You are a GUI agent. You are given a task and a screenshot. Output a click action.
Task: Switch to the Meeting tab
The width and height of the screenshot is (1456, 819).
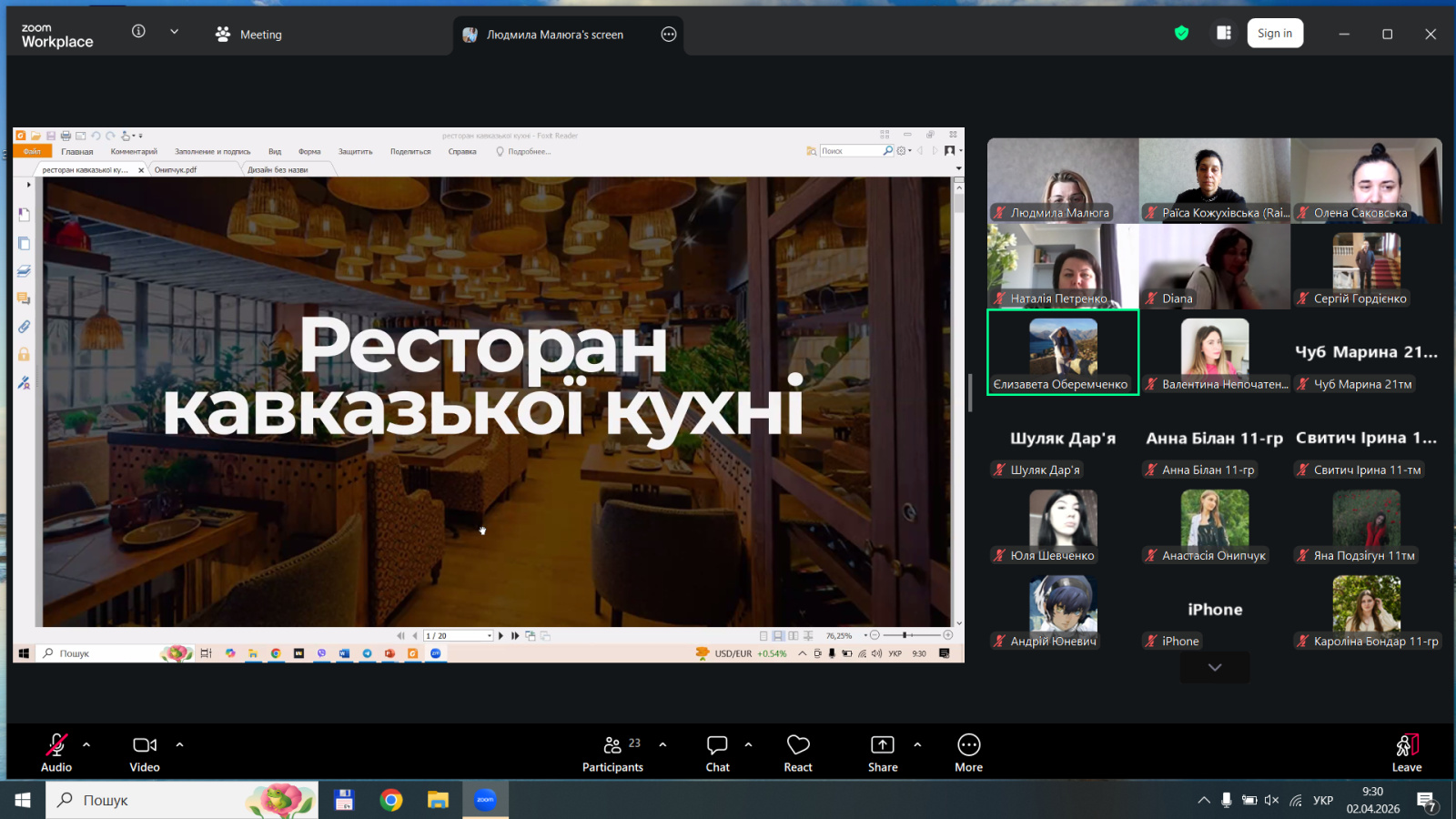coord(248,35)
